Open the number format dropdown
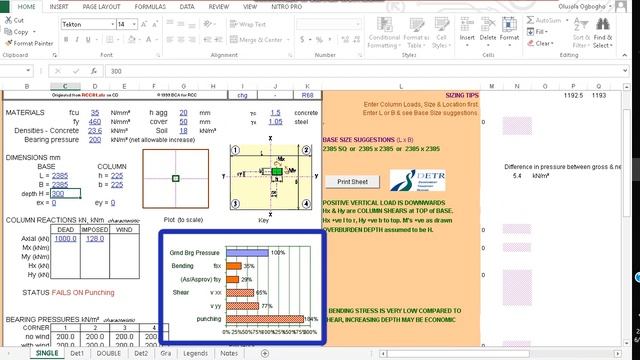Screen dimensions: 640x360 point(358,24)
